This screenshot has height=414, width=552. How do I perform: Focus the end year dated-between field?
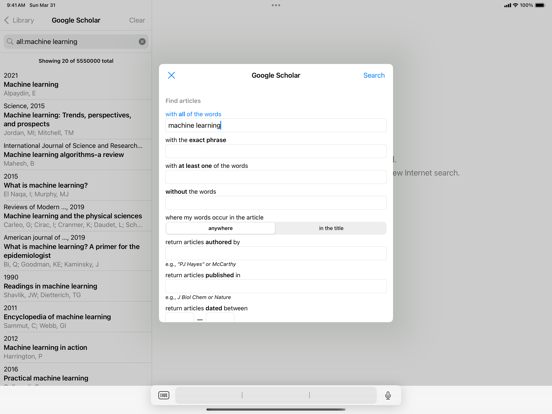tap(220, 318)
